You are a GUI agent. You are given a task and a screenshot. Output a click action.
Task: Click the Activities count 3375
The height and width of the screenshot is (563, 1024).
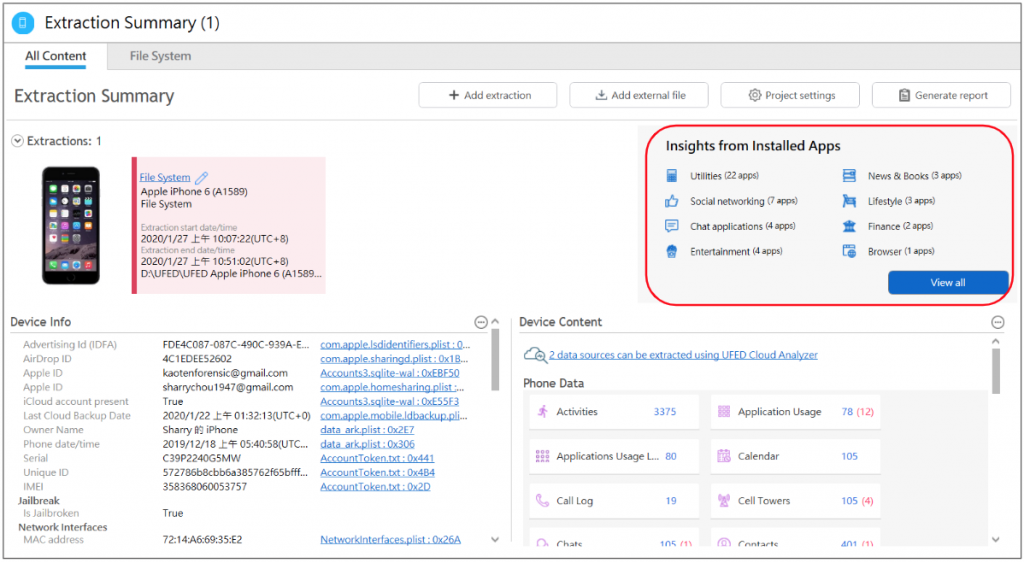(x=665, y=411)
